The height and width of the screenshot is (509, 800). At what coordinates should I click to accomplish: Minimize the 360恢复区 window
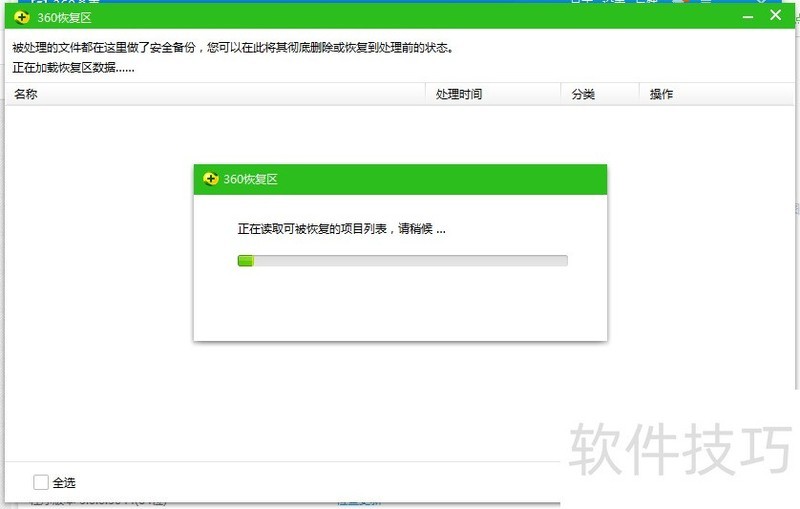[x=748, y=17]
